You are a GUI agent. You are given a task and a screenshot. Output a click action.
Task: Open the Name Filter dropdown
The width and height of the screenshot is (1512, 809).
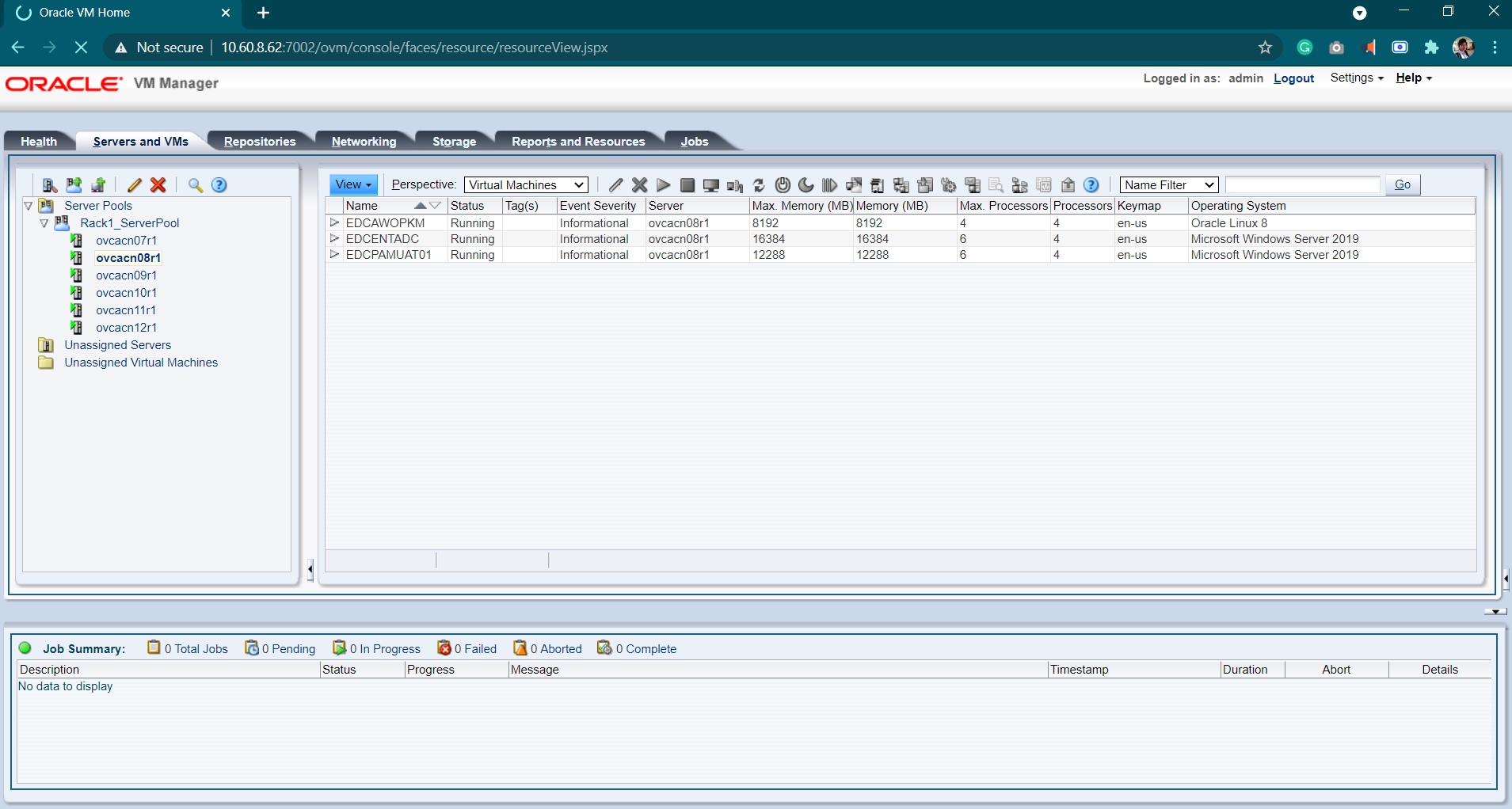point(1168,184)
